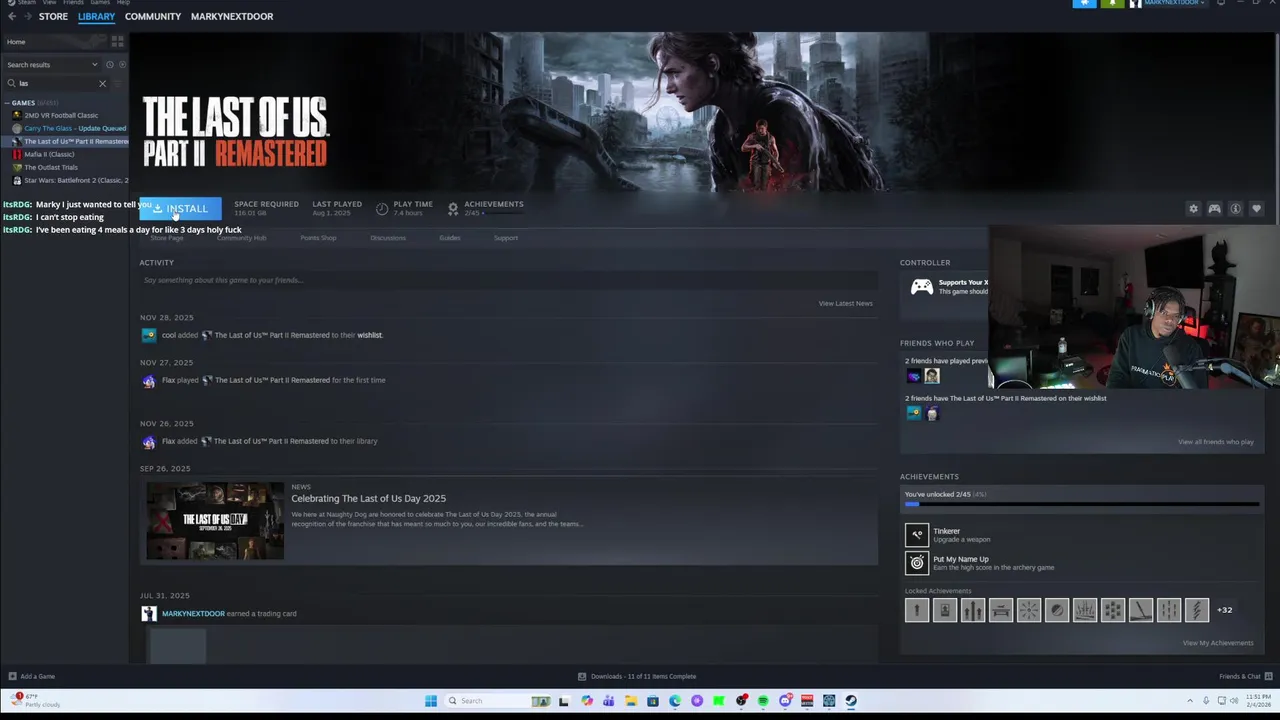The width and height of the screenshot is (1280, 720).
Task: Open controller layout icon
Action: tap(1214, 208)
